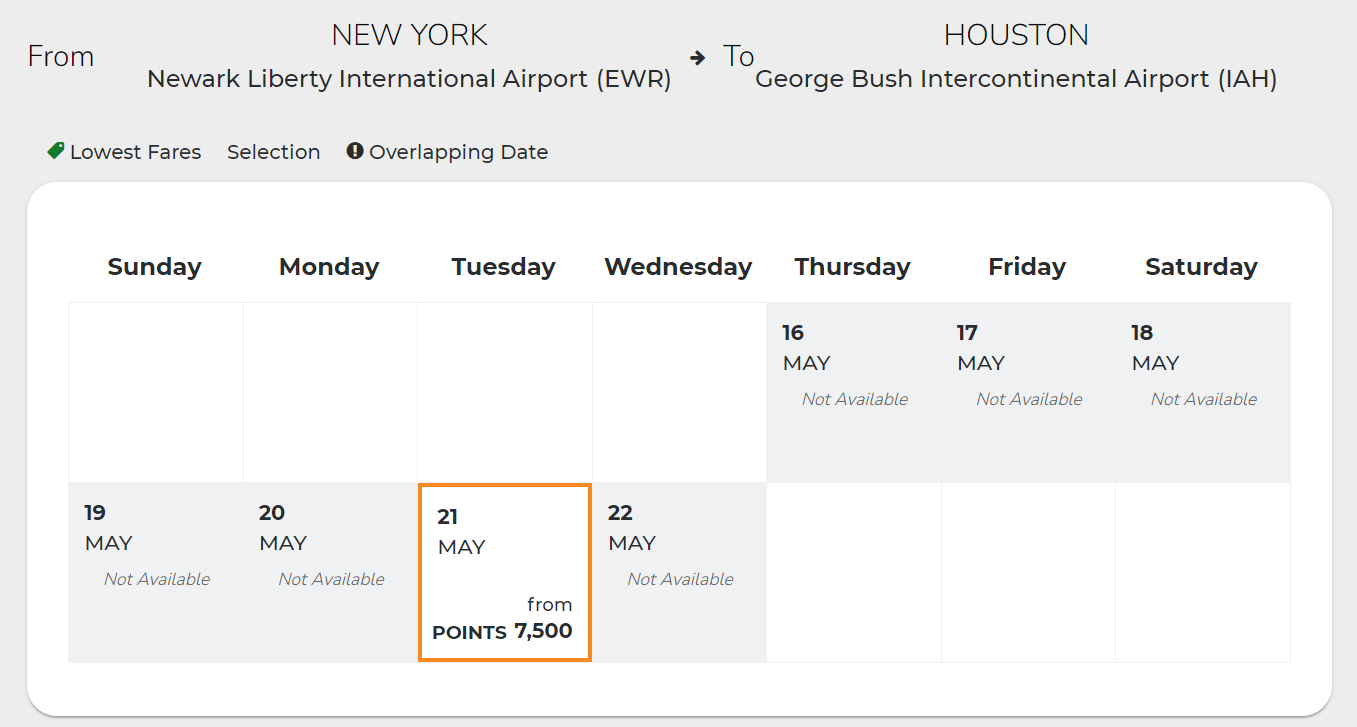Click the Overlapping Date exclamation icon
The height and width of the screenshot is (727, 1357).
pos(355,151)
